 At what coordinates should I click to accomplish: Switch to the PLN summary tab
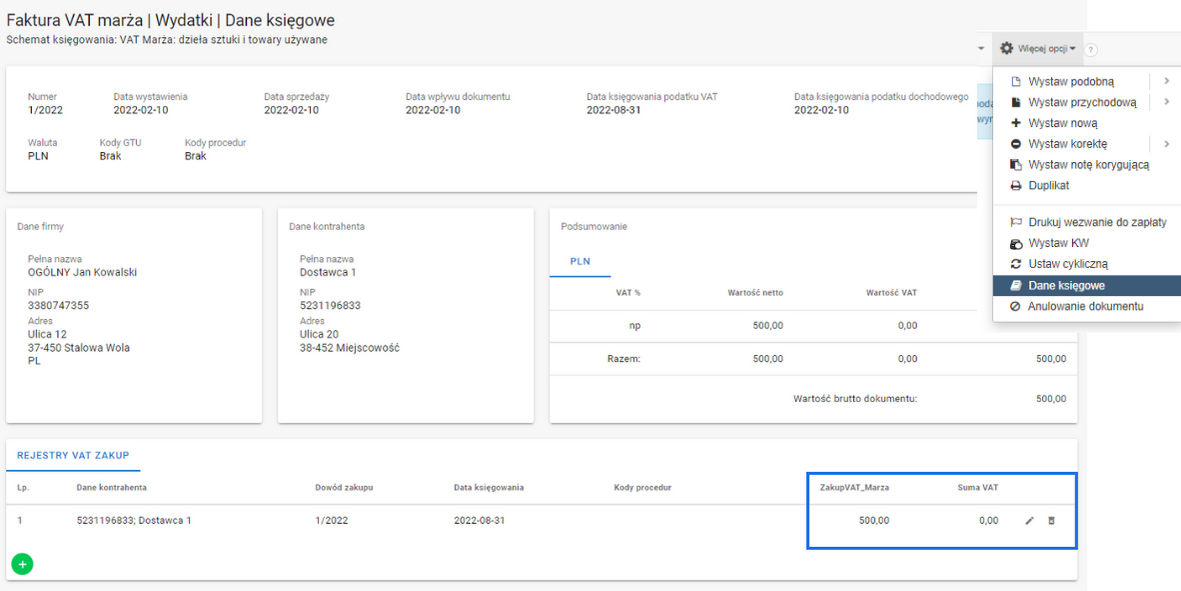click(580, 261)
